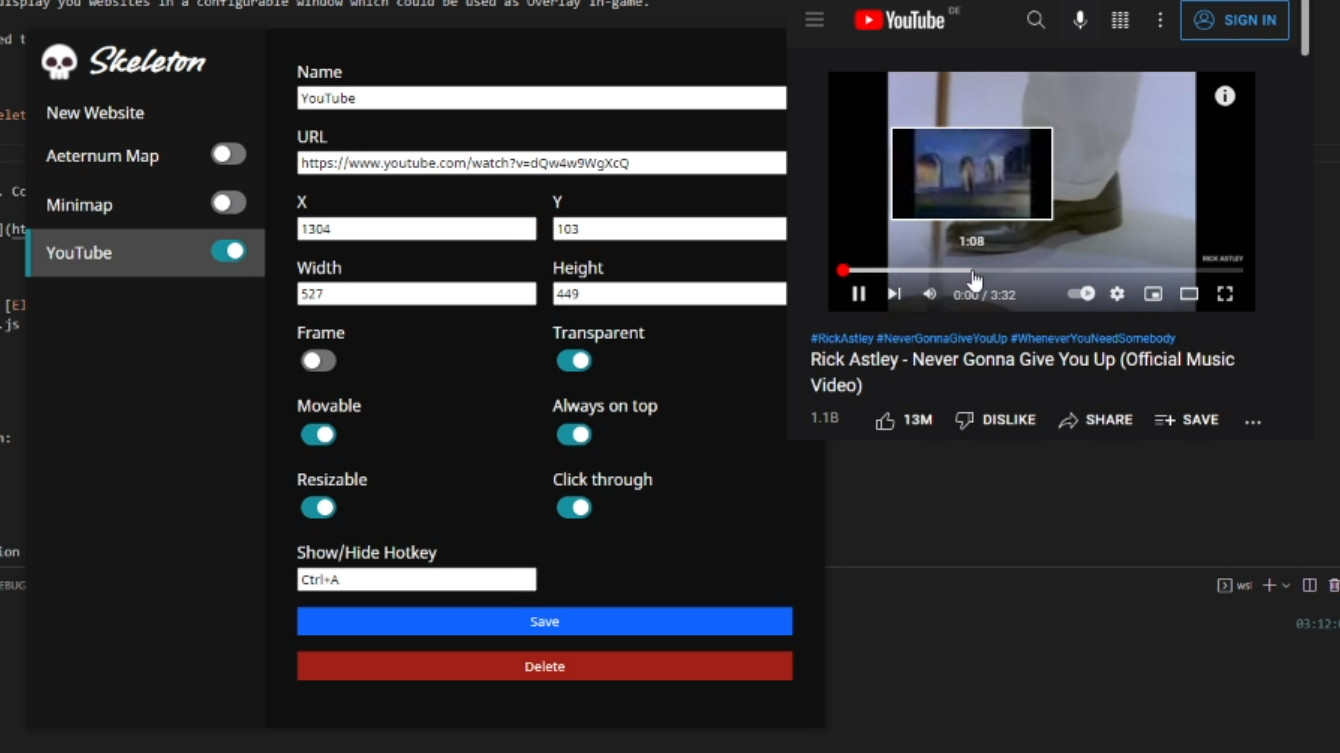Click the Dislike thumbs down button
The width and height of the screenshot is (1340, 753).
[x=995, y=420]
